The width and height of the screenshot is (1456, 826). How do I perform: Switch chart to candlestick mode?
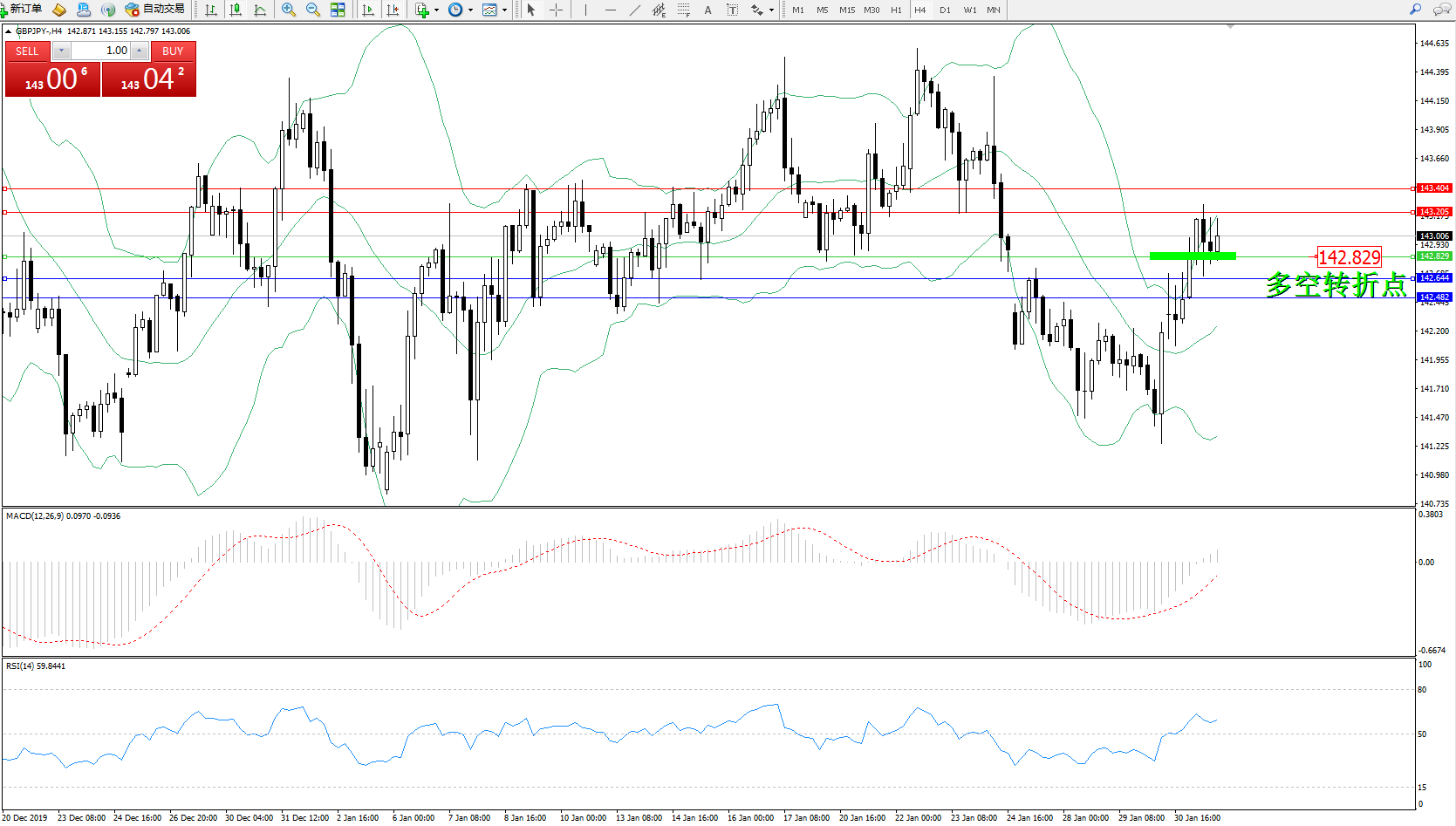pos(236,10)
